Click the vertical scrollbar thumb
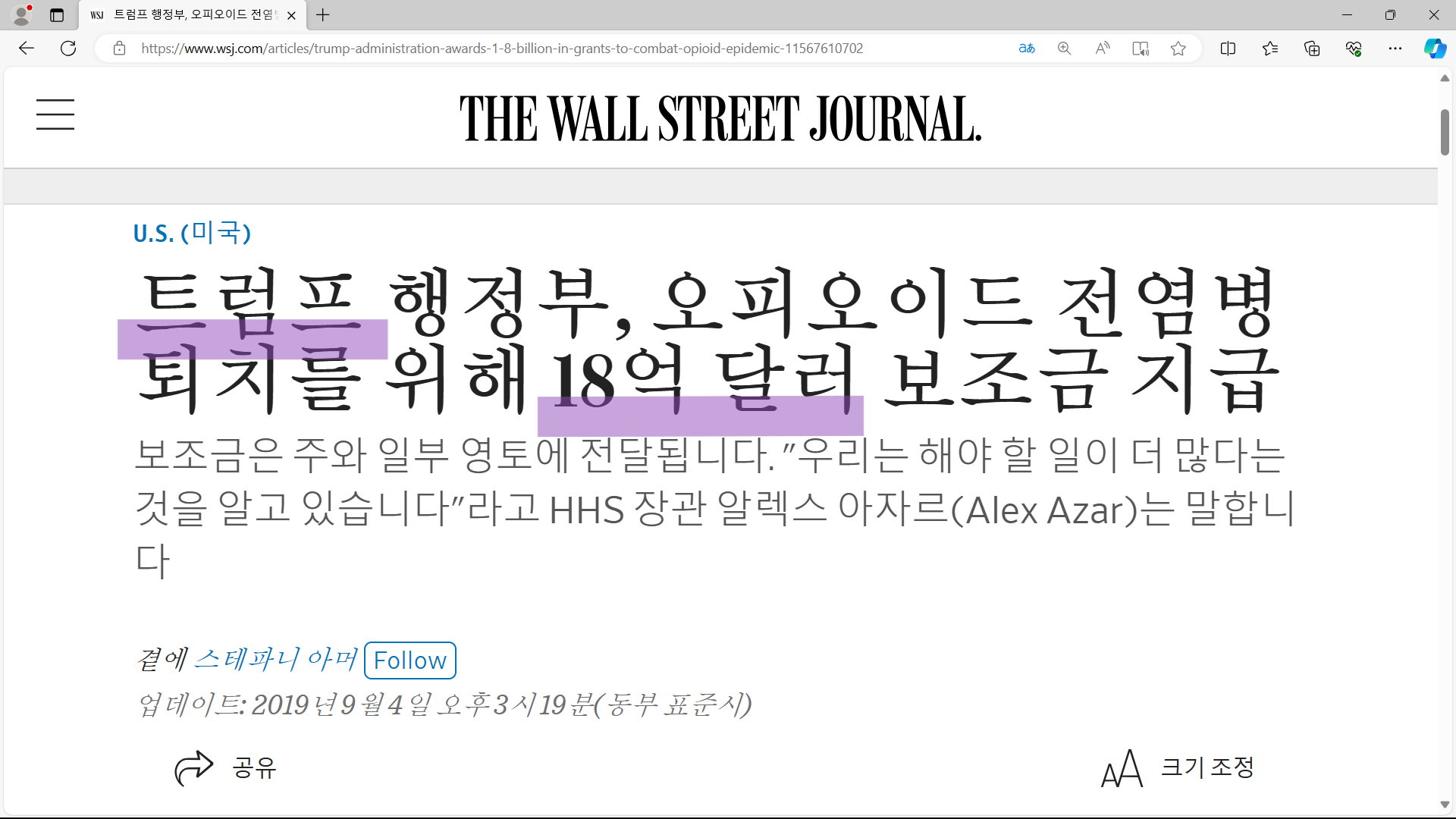This screenshot has height=819, width=1456. 1445,133
